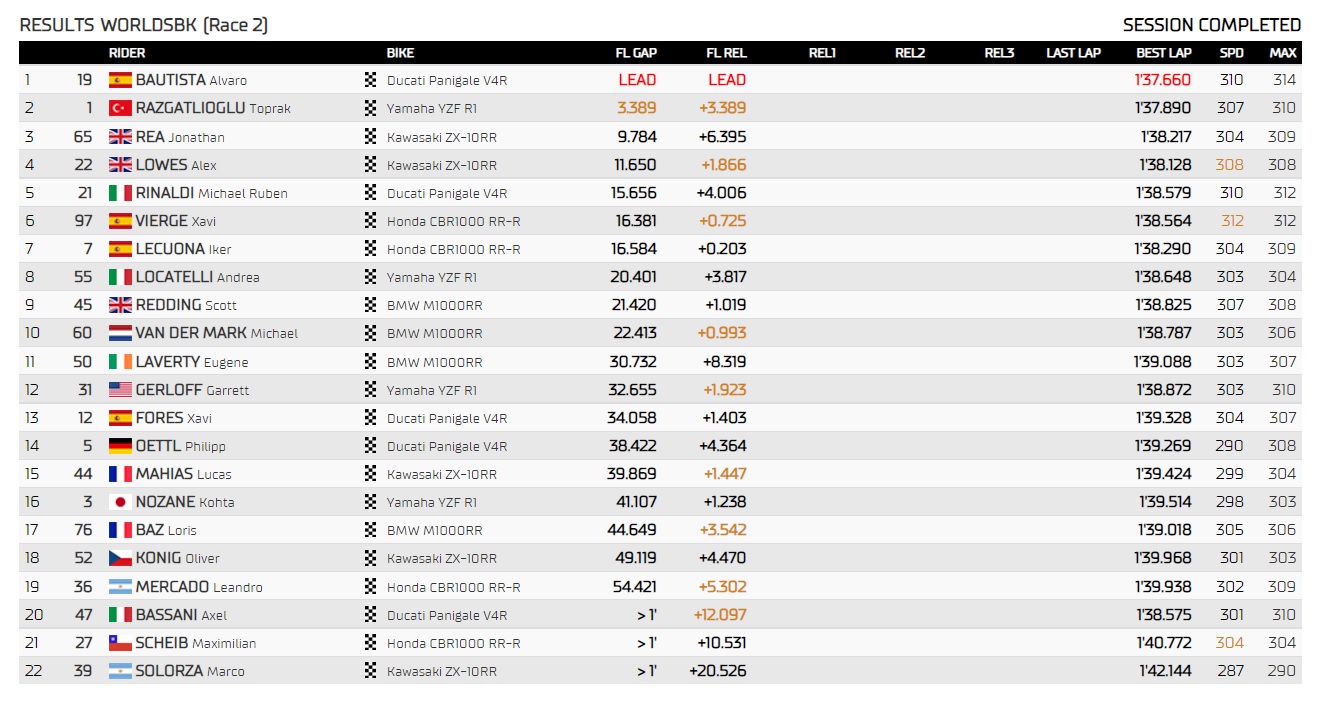
Task: Click the Japanese flag next to NOZANE
Action: pos(120,502)
